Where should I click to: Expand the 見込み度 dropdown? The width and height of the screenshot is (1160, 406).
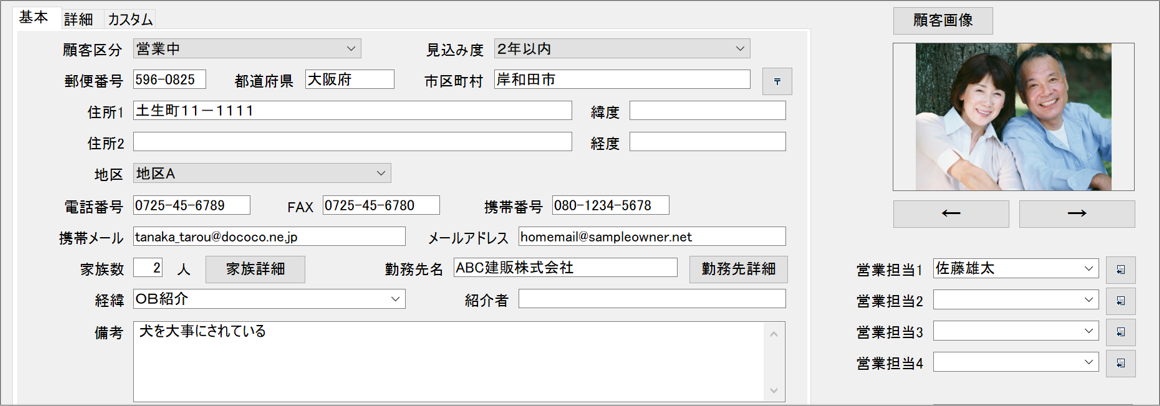pos(740,49)
